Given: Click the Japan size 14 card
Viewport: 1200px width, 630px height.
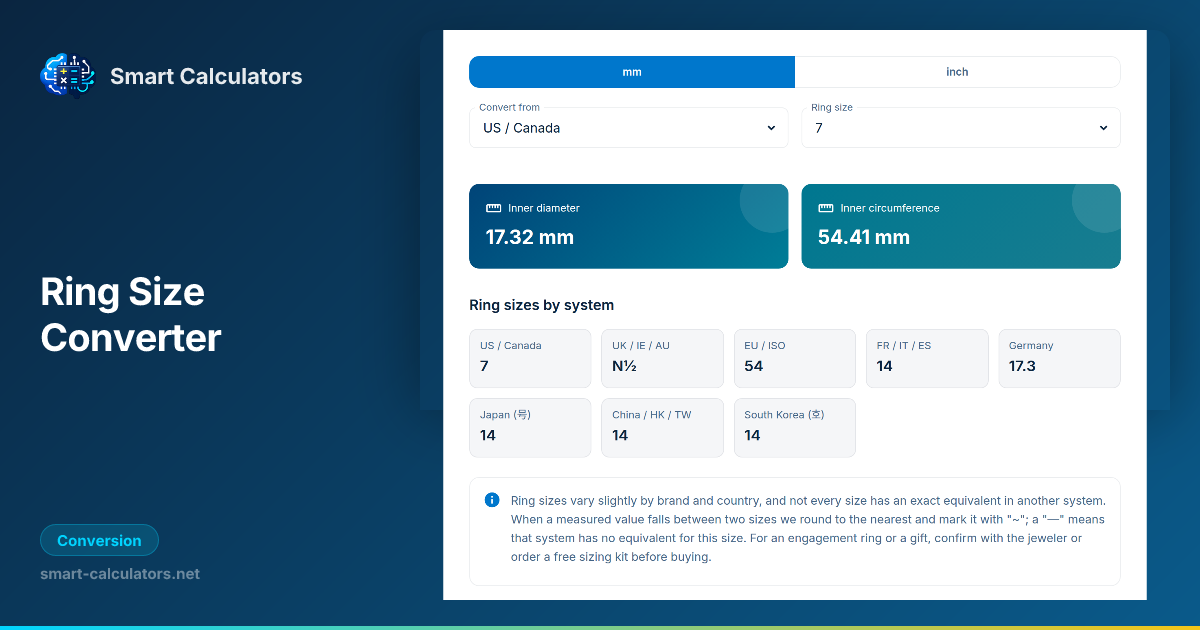Looking at the screenshot, I should tap(530, 427).
